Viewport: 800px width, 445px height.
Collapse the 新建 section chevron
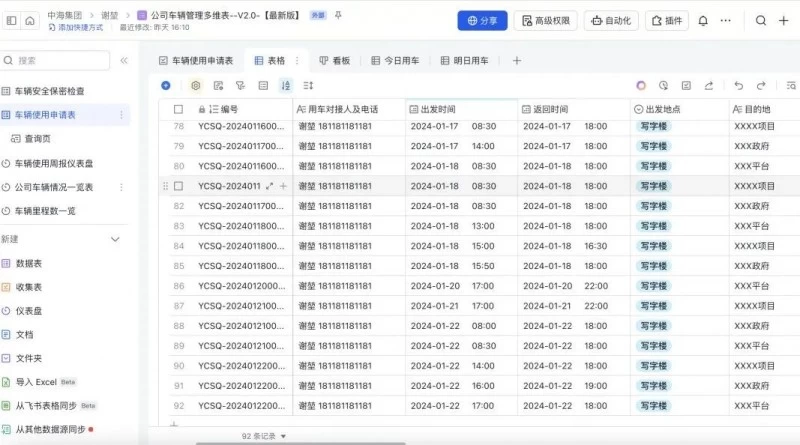pyautogui.click(x=115, y=239)
